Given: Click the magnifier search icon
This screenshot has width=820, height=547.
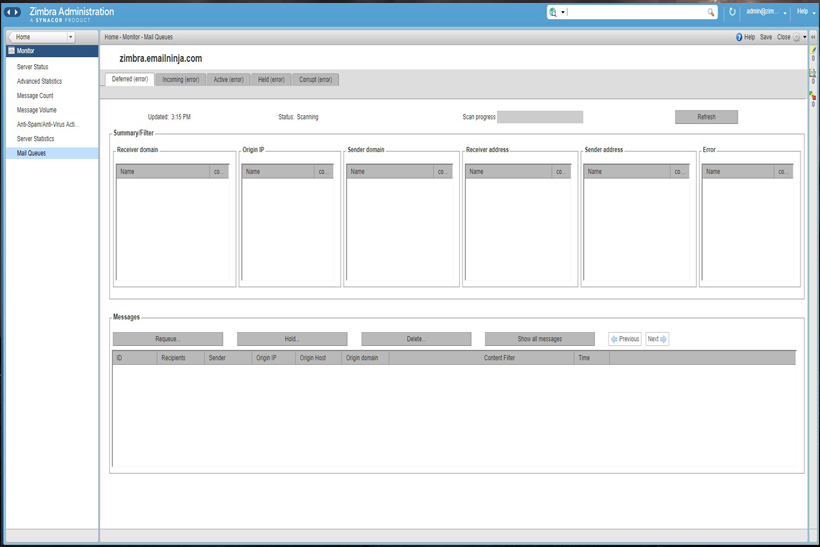Looking at the screenshot, I should pos(711,12).
